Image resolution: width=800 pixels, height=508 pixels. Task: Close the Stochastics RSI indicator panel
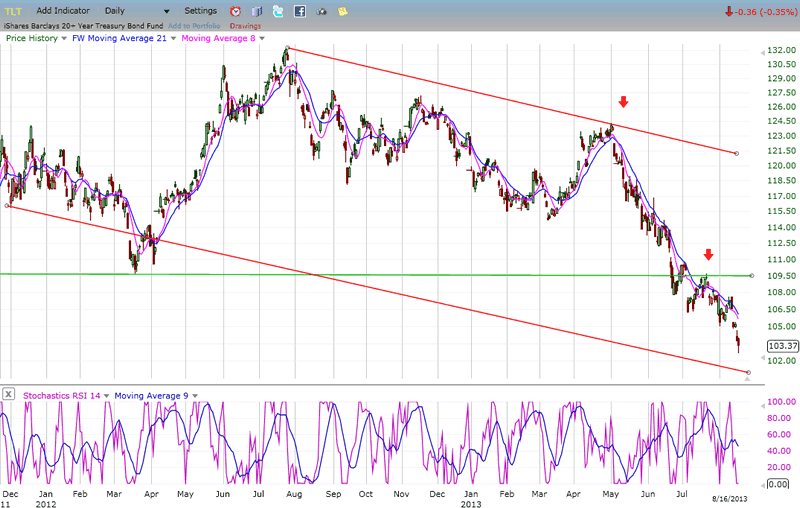[8, 395]
